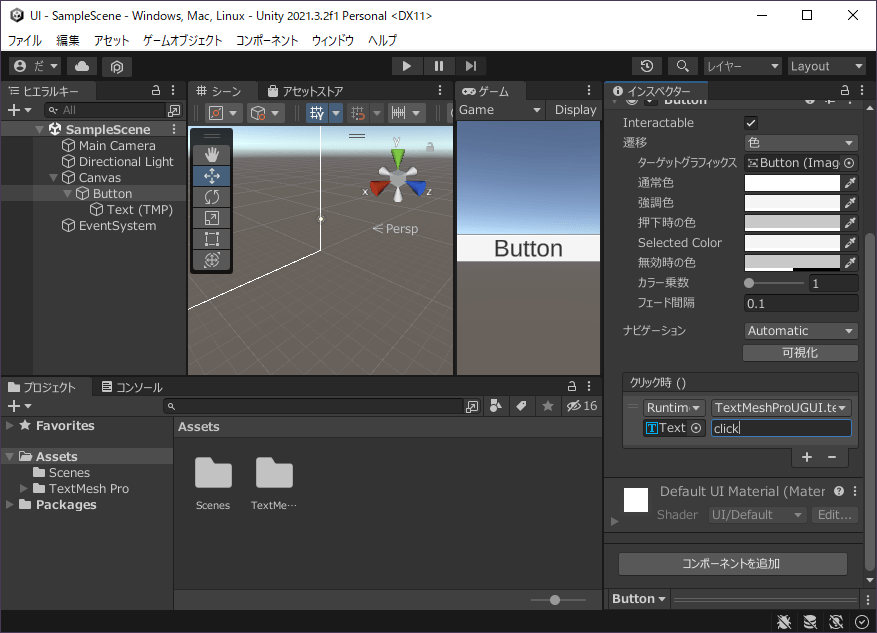This screenshot has width=877, height=633.
Task: Search by label in Project panel
Action: point(521,406)
